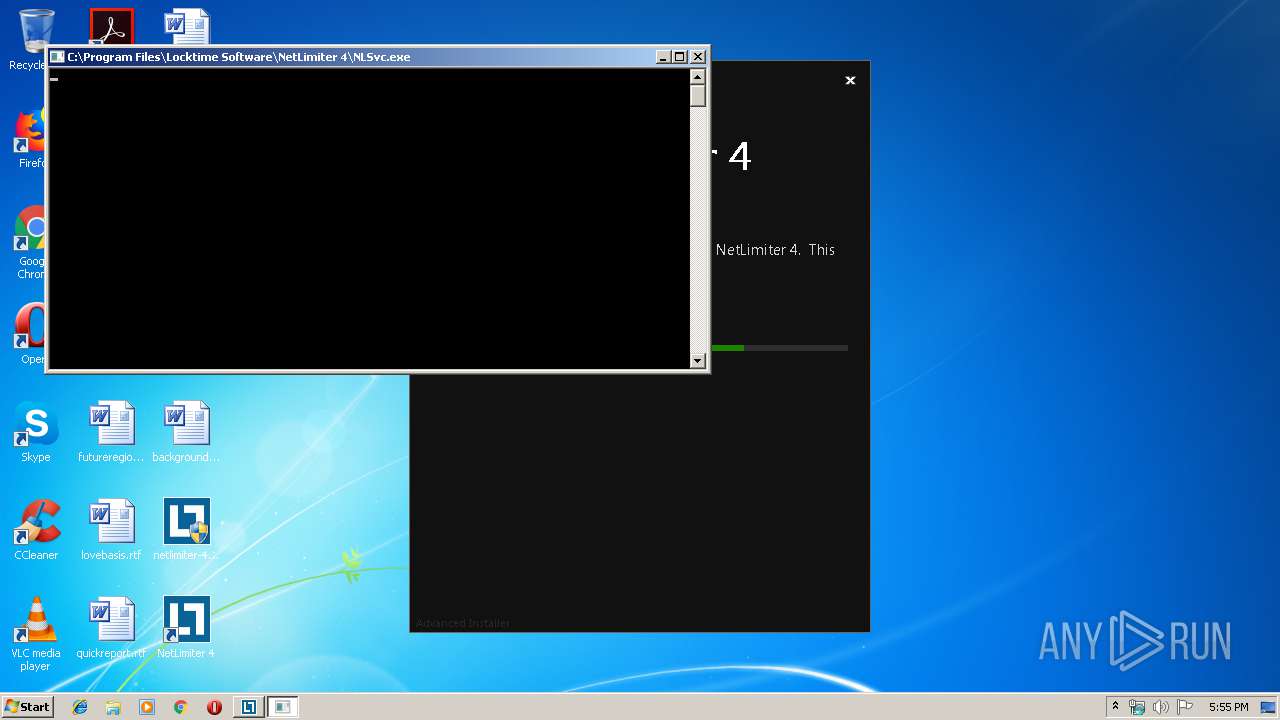Open the volume tray icon
The image size is (1280, 720).
[x=1161, y=707]
